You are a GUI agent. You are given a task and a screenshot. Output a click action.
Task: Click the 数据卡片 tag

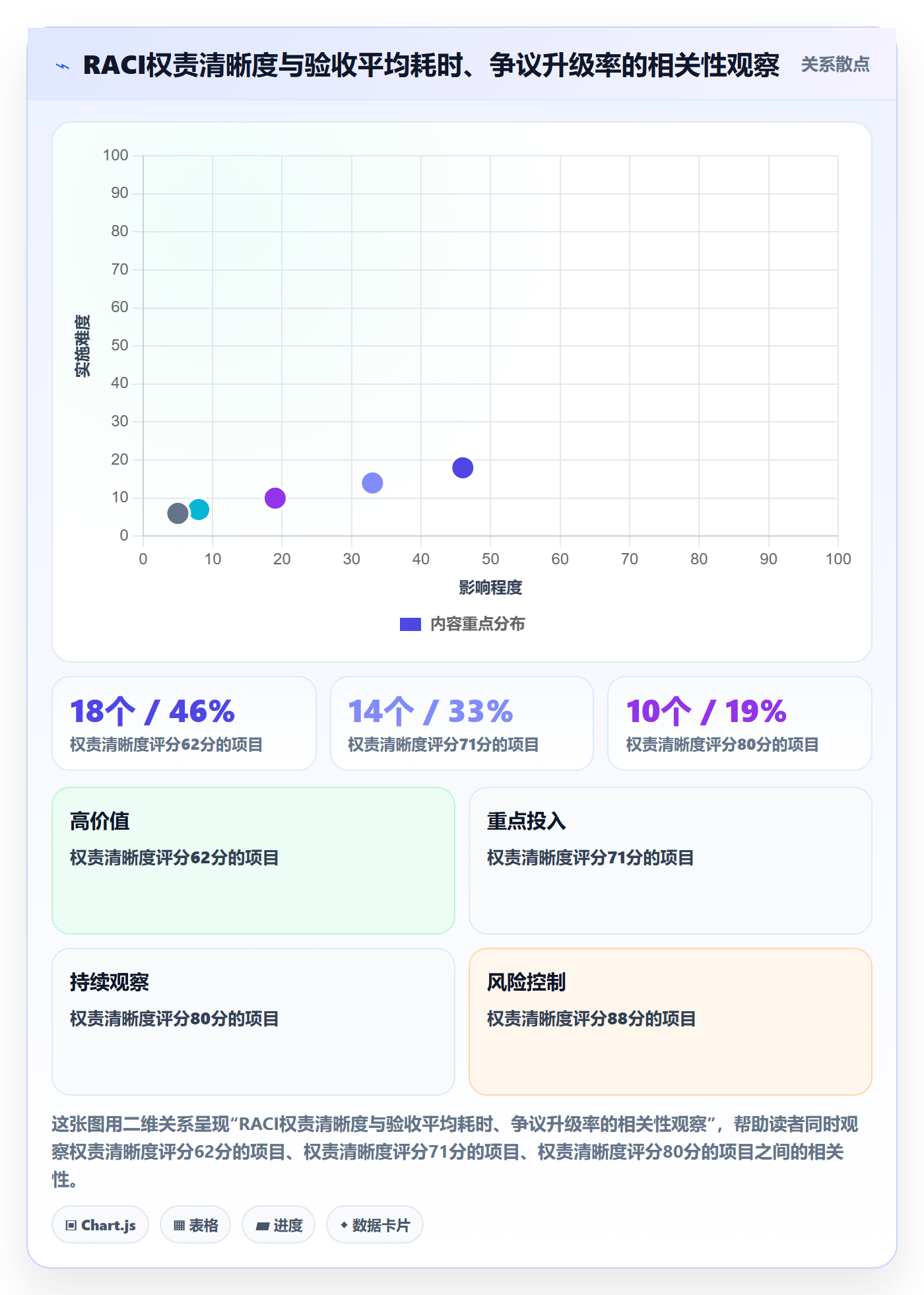375,1225
